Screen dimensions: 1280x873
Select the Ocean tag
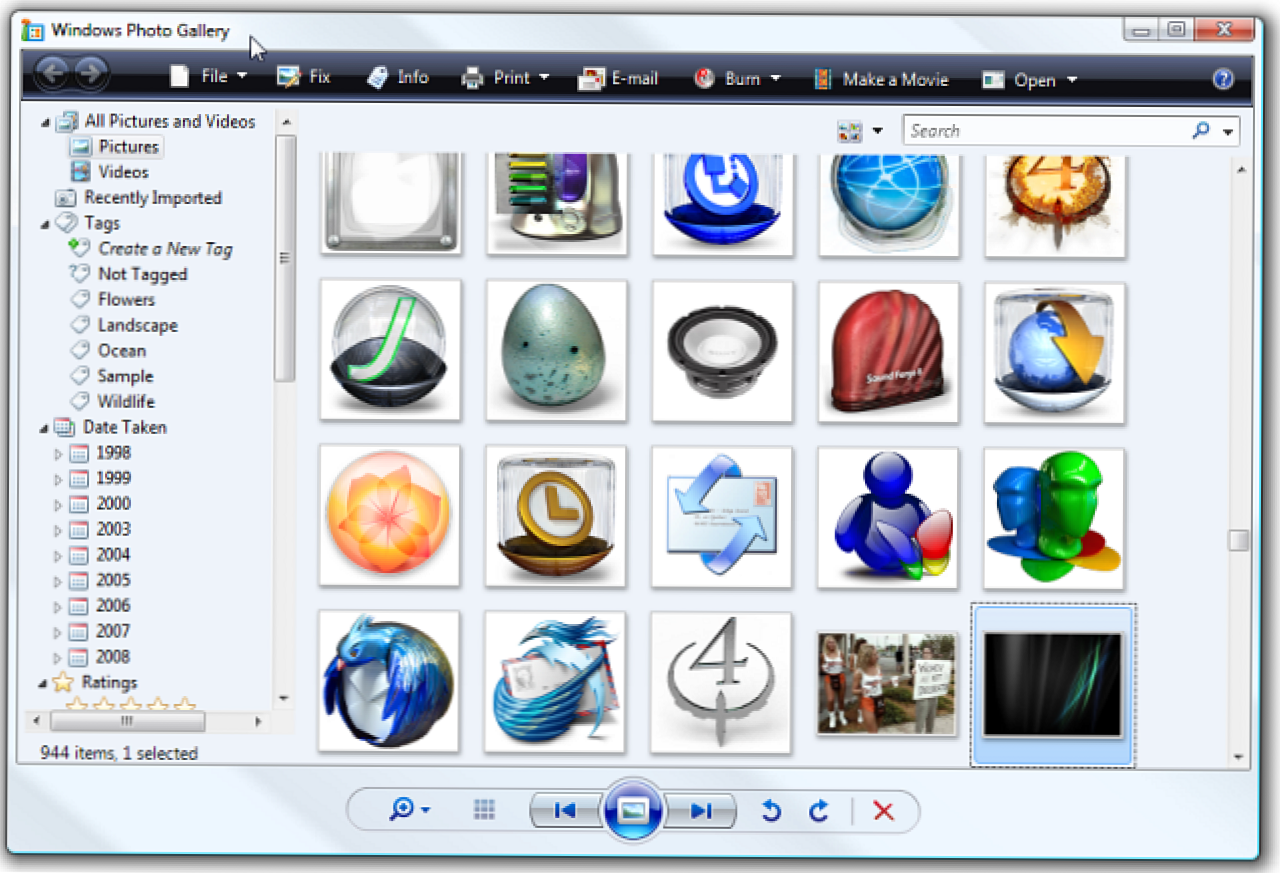(x=108, y=350)
